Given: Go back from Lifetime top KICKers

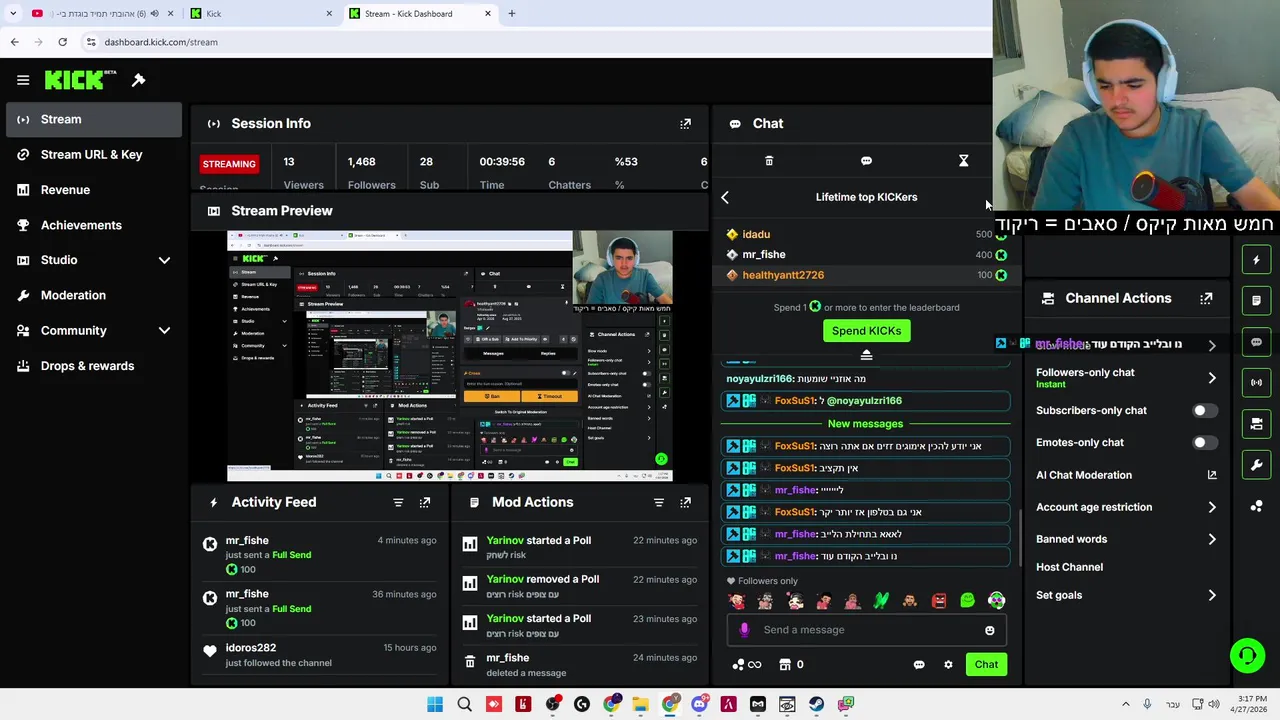Looking at the screenshot, I should pyautogui.click(x=725, y=197).
